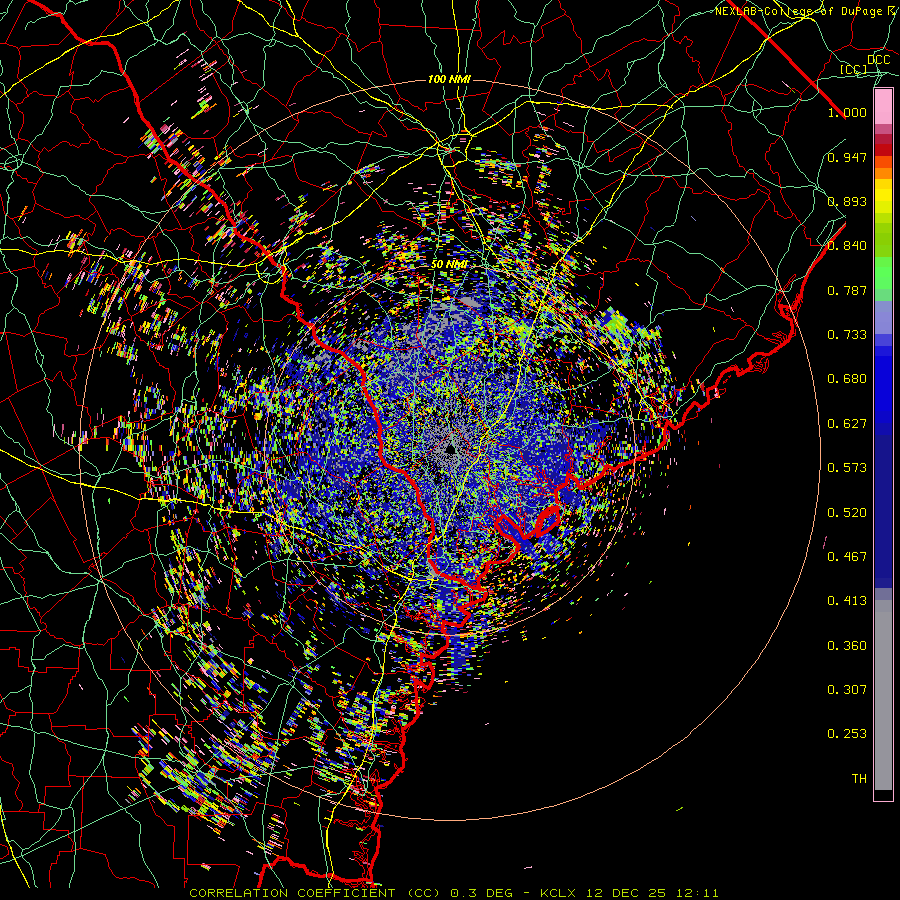Image resolution: width=900 pixels, height=900 pixels.
Task: Click the "1.000" scale value
Action: 847,112
